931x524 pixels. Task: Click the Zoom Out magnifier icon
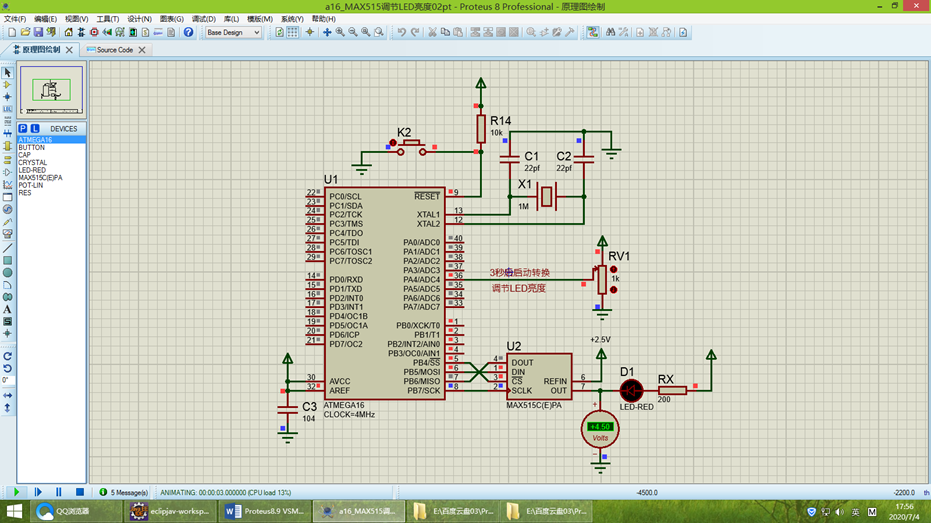(x=353, y=33)
